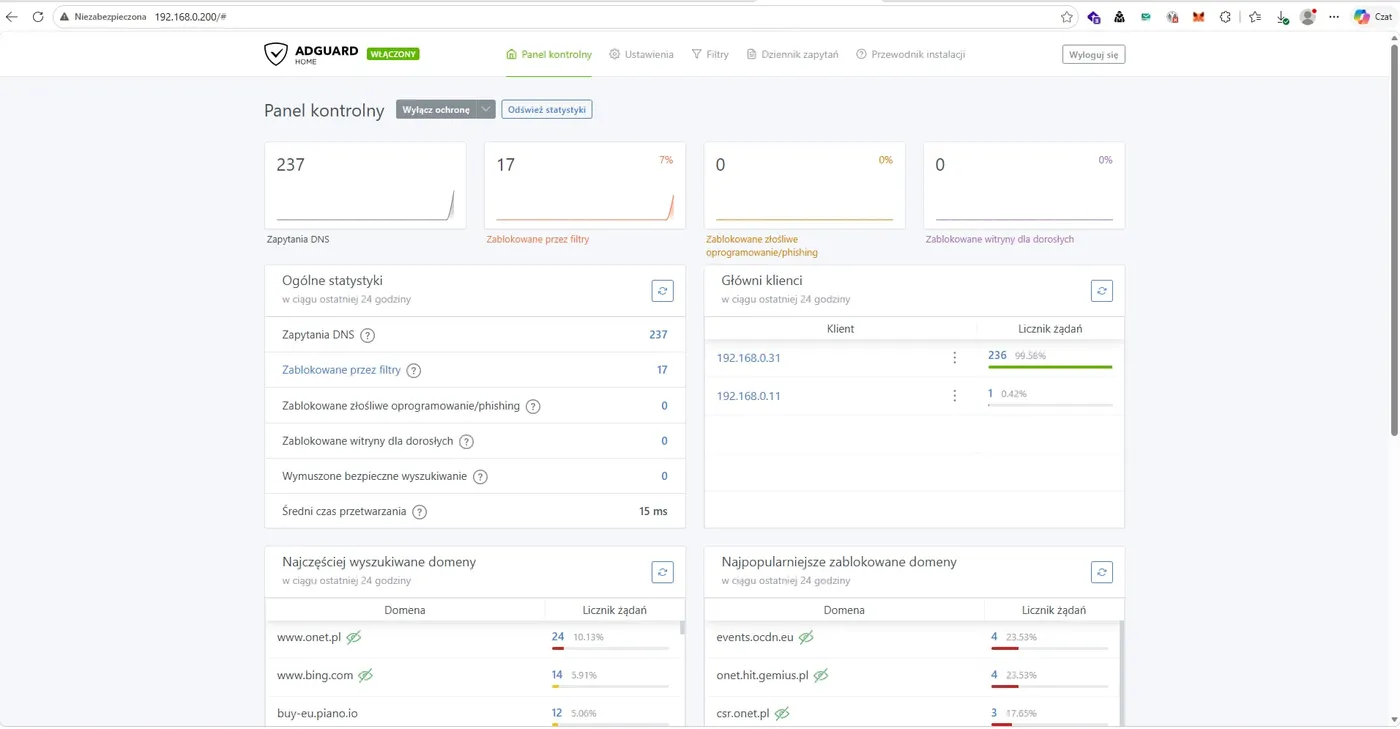Toggle tracker eye icon for csr.onet.pl
This screenshot has width=1400, height=729.
pyautogui.click(x=782, y=713)
